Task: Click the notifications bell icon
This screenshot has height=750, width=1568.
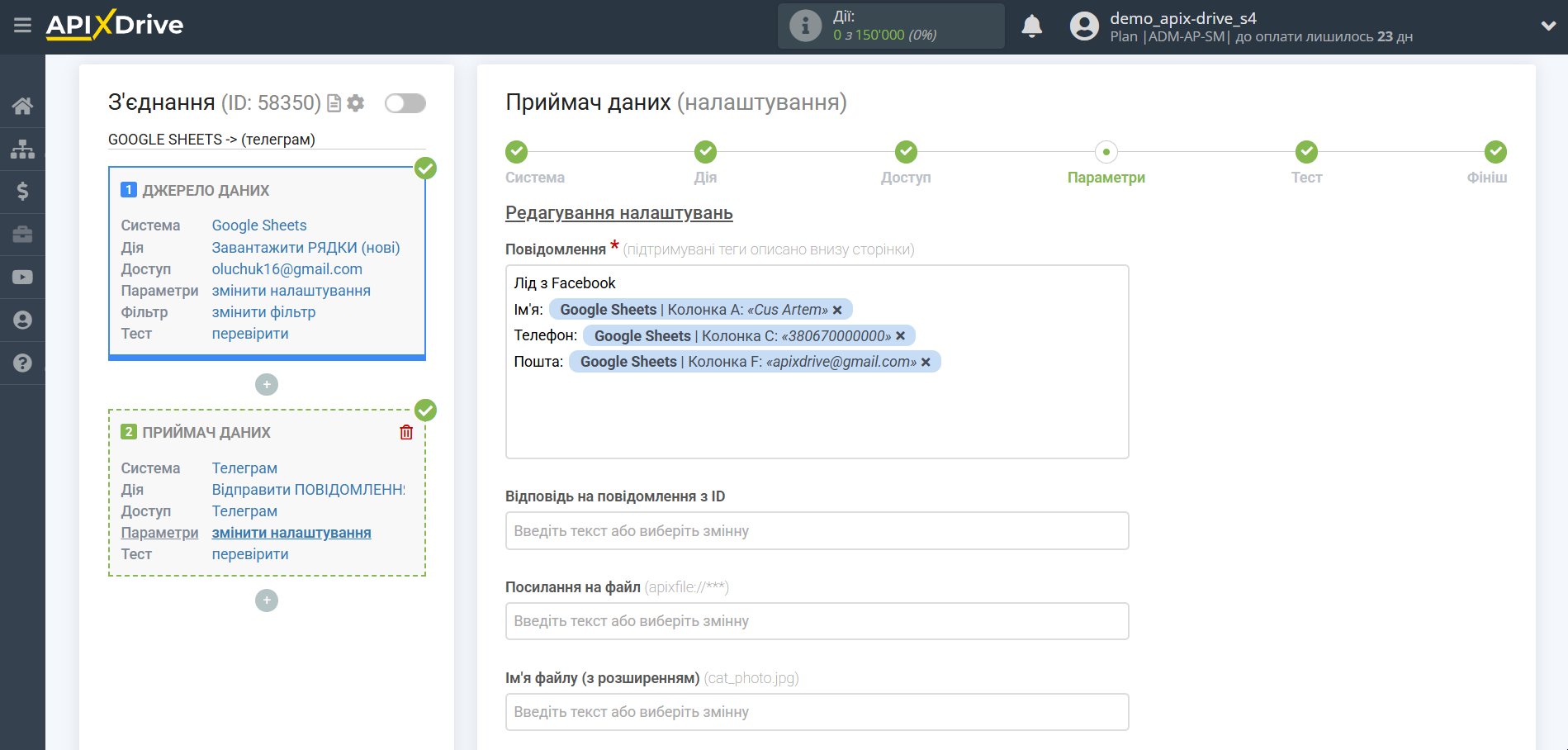Action: click(1031, 26)
